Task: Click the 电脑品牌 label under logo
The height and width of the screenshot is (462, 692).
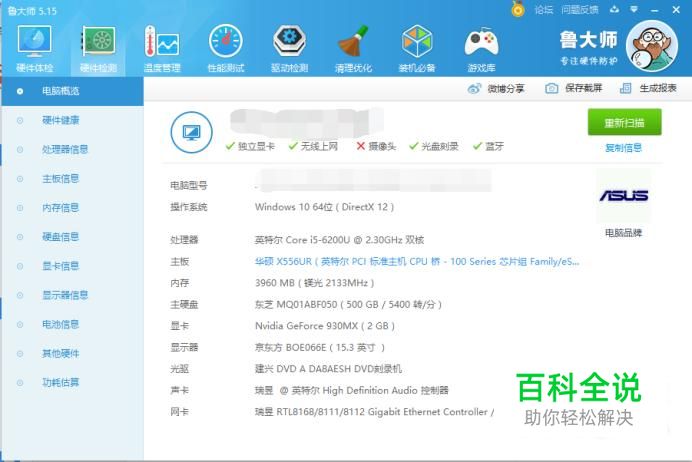Action: 623,233
